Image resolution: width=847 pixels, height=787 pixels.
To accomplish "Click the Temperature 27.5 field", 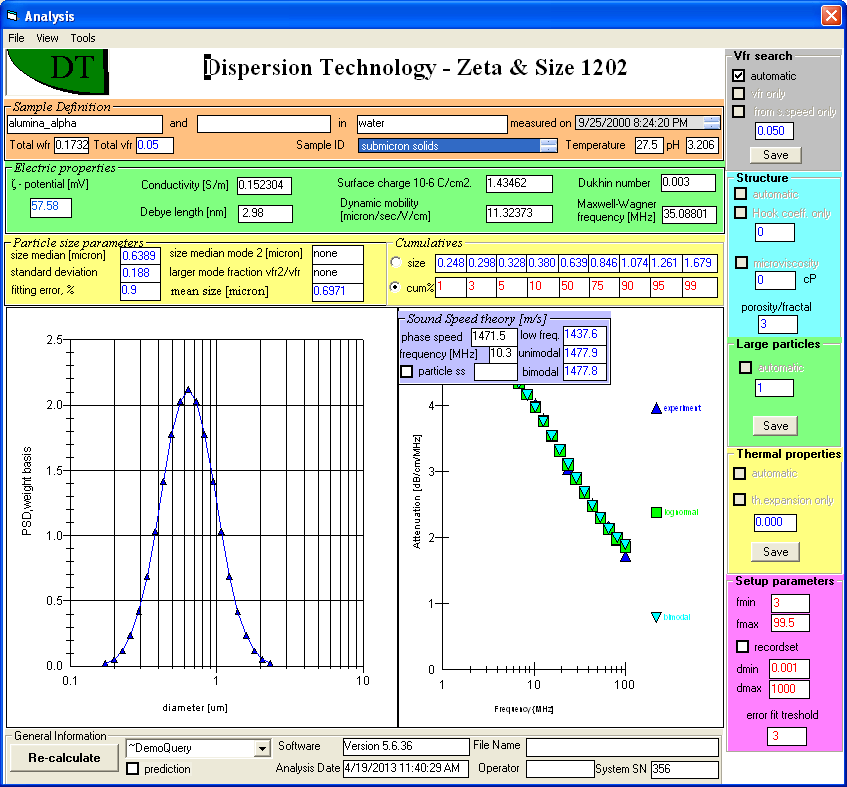I will (x=649, y=145).
